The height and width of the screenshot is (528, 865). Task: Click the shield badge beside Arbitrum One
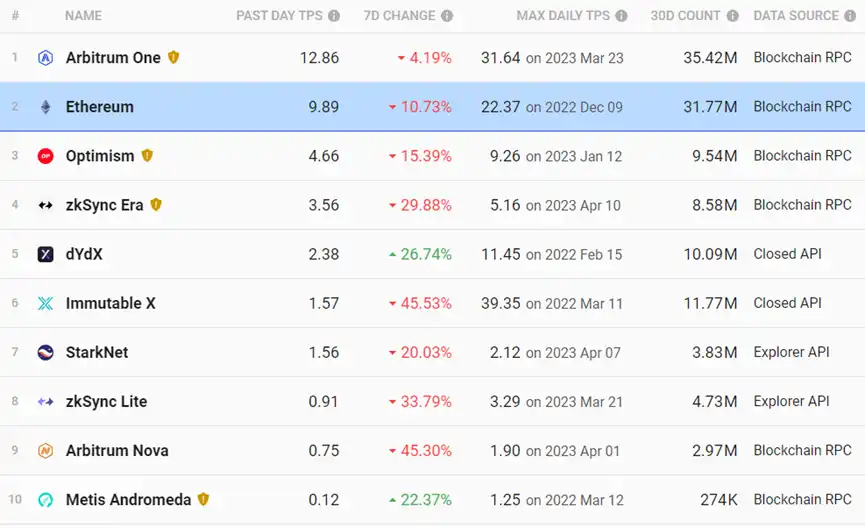[x=173, y=57]
